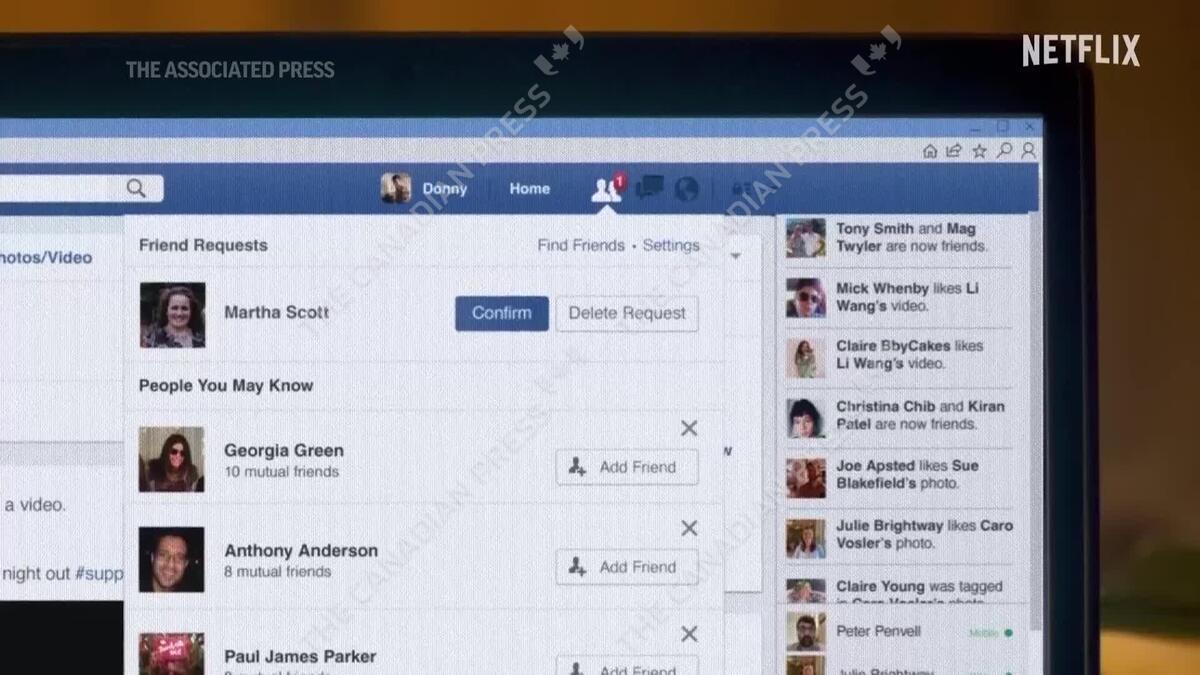Click avatar beside Tony Smith ticker story
1200x675 pixels.
click(805, 238)
